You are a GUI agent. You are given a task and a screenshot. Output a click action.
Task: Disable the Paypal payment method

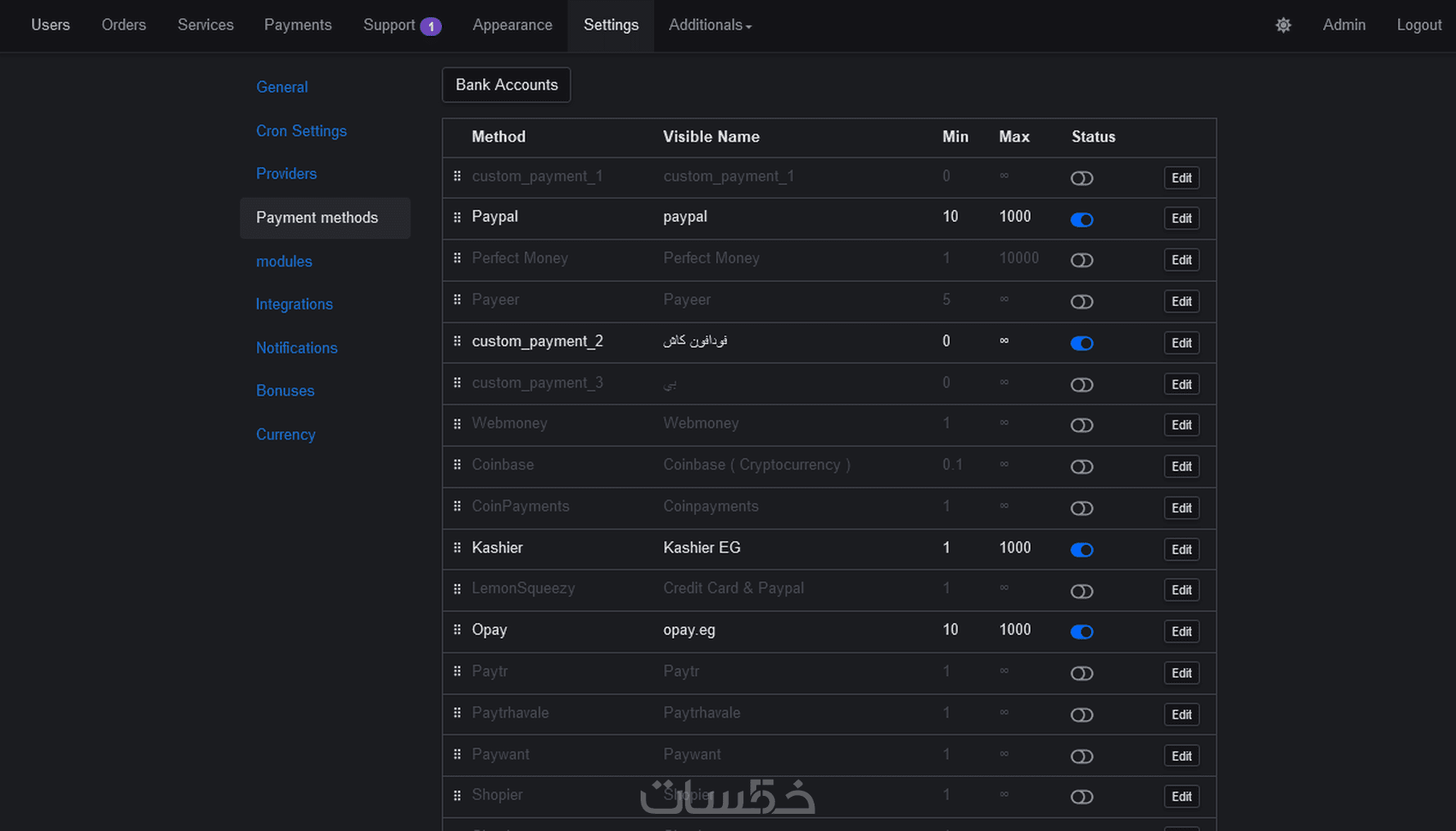1082,219
